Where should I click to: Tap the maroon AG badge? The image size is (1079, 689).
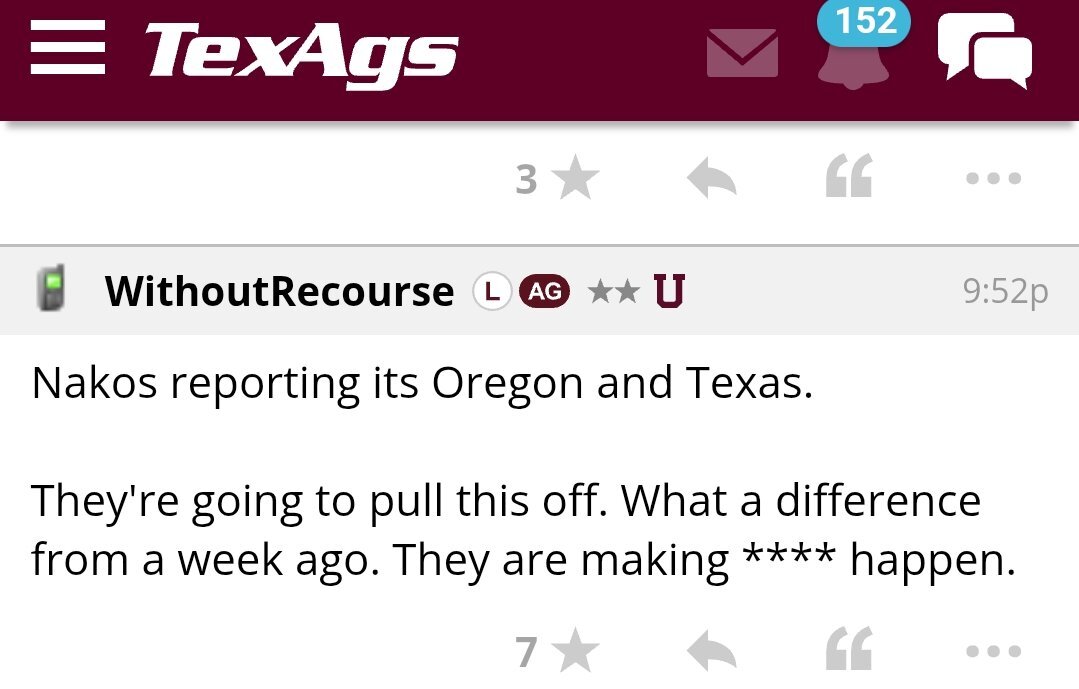(x=544, y=291)
